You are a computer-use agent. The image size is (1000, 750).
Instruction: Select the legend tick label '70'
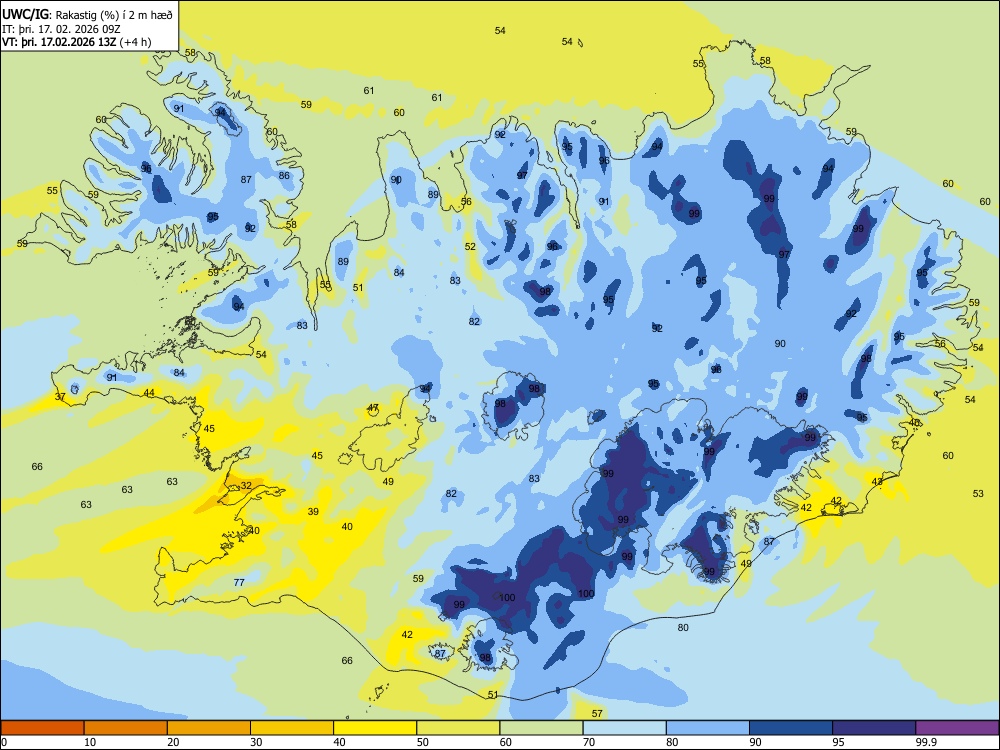pos(589,742)
